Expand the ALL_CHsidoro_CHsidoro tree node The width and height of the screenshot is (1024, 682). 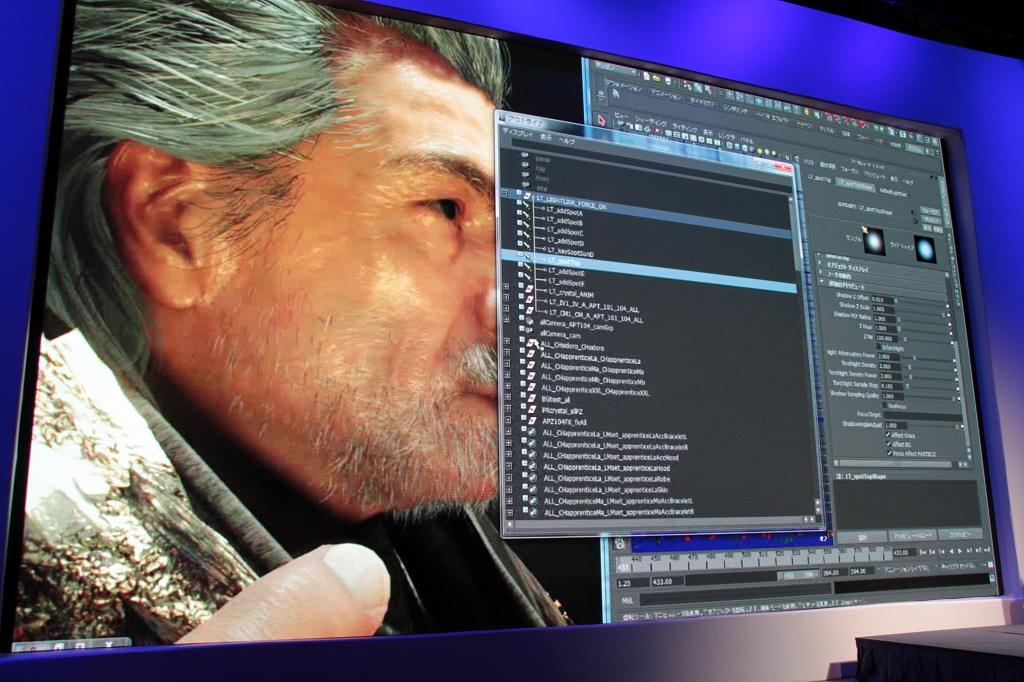(x=507, y=341)
